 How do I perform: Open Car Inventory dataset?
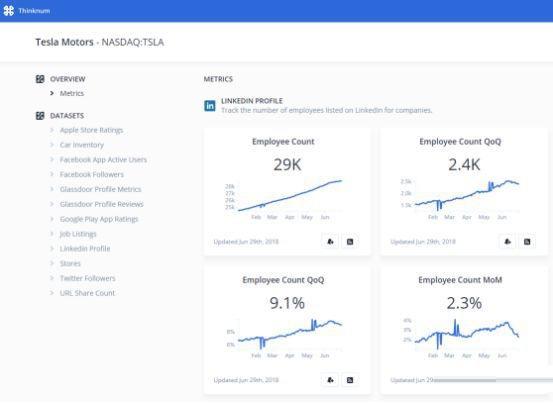click(82, 145)
